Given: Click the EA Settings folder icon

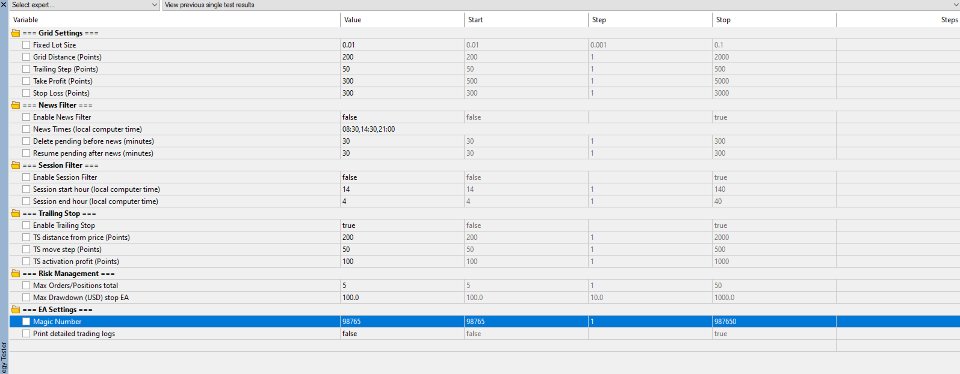Looking at the screenshot, I should pyautogui.click(x=15, y=310).
